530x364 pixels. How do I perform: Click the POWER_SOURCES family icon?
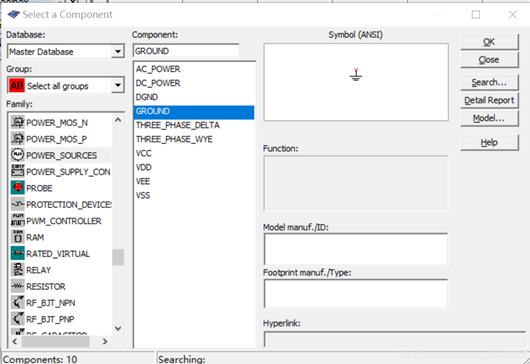[x=18, y=155]
